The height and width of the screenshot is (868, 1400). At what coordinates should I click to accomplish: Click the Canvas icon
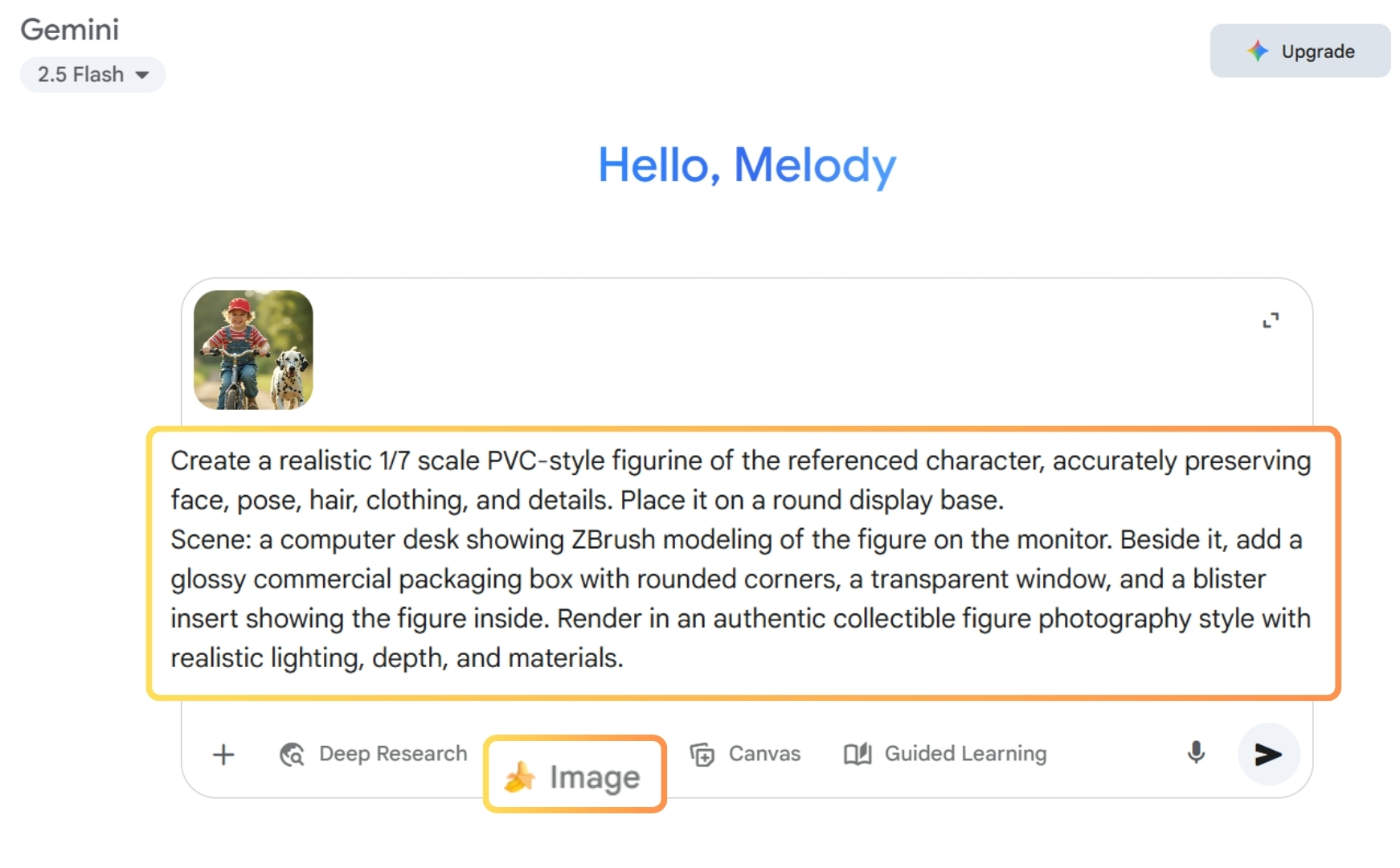702,755
